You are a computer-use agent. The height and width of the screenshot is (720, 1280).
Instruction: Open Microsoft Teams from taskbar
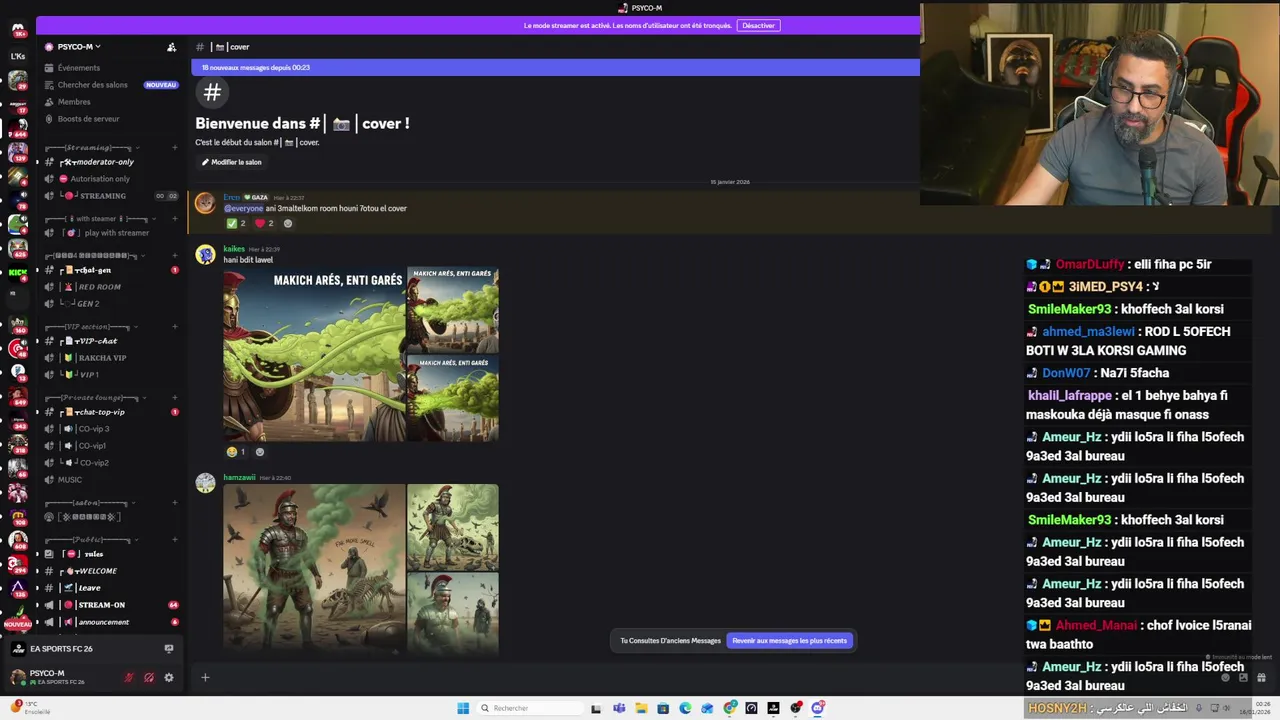(619, 708)
